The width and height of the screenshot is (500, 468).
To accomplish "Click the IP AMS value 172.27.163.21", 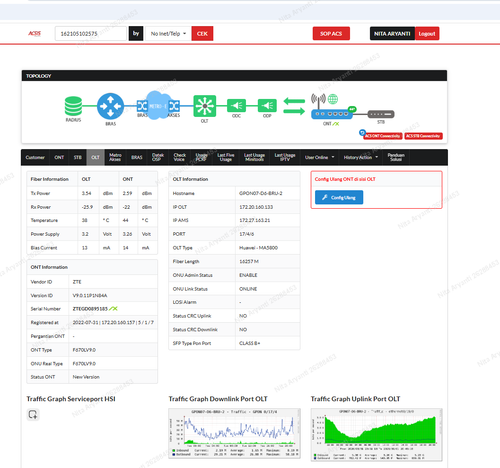I will click(255, 220).
